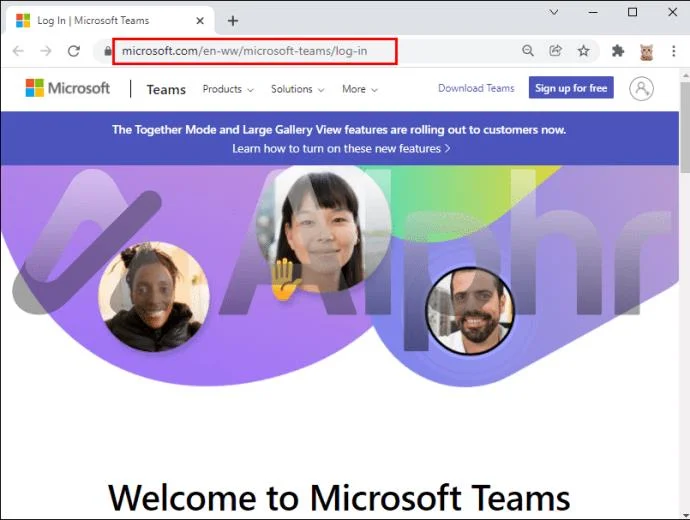Click the Microsoft account sign-in icon
690x520 pixels.
point(641,88)
